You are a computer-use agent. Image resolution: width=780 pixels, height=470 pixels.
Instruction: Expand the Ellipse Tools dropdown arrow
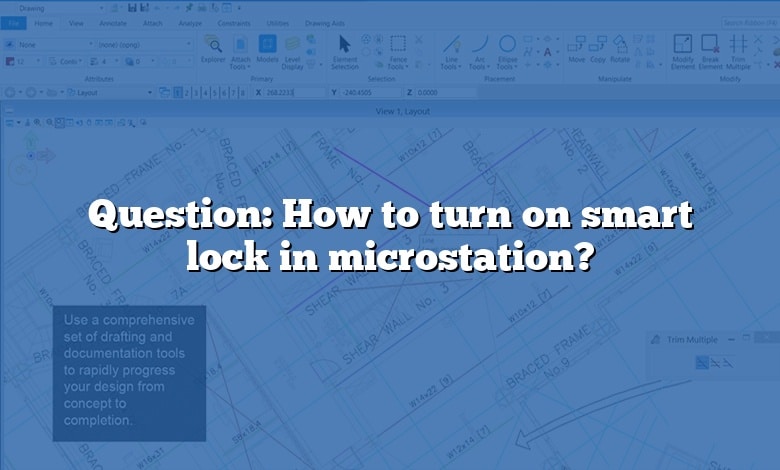[x=516, y=67]
